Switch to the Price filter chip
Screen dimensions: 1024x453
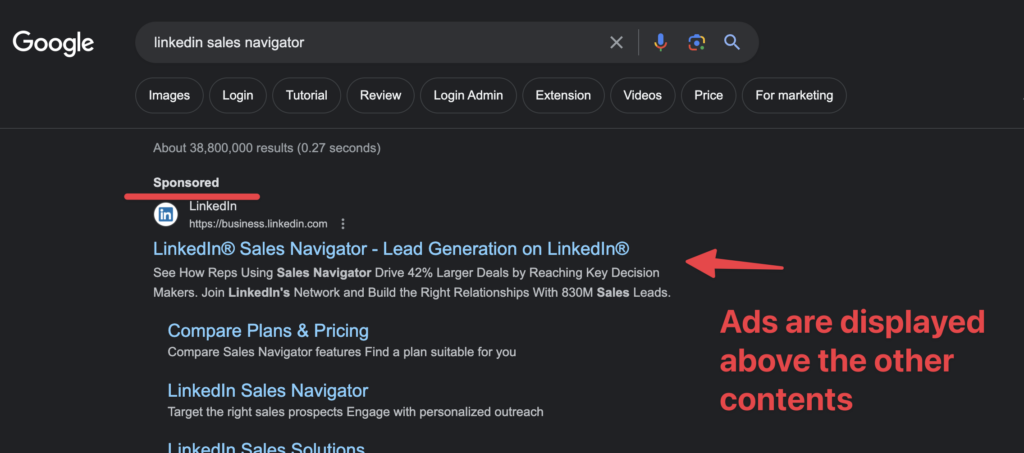coord(709,95)
